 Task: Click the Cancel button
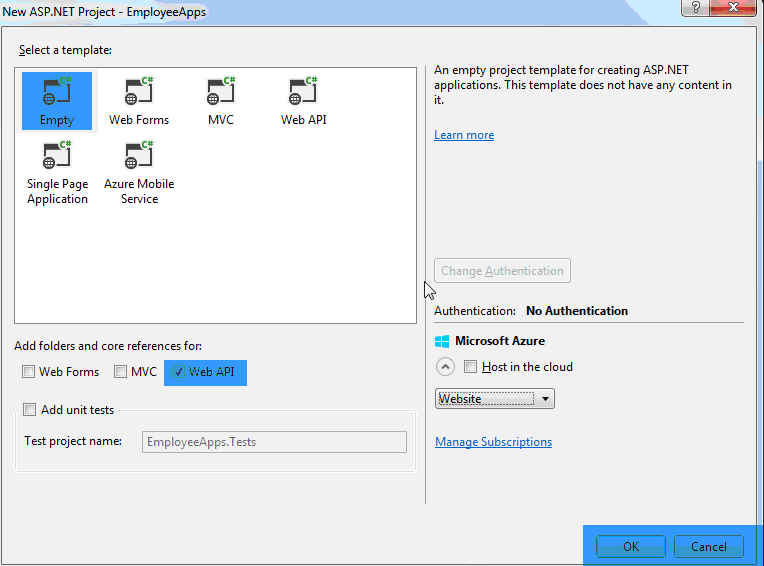click(708, 547)
